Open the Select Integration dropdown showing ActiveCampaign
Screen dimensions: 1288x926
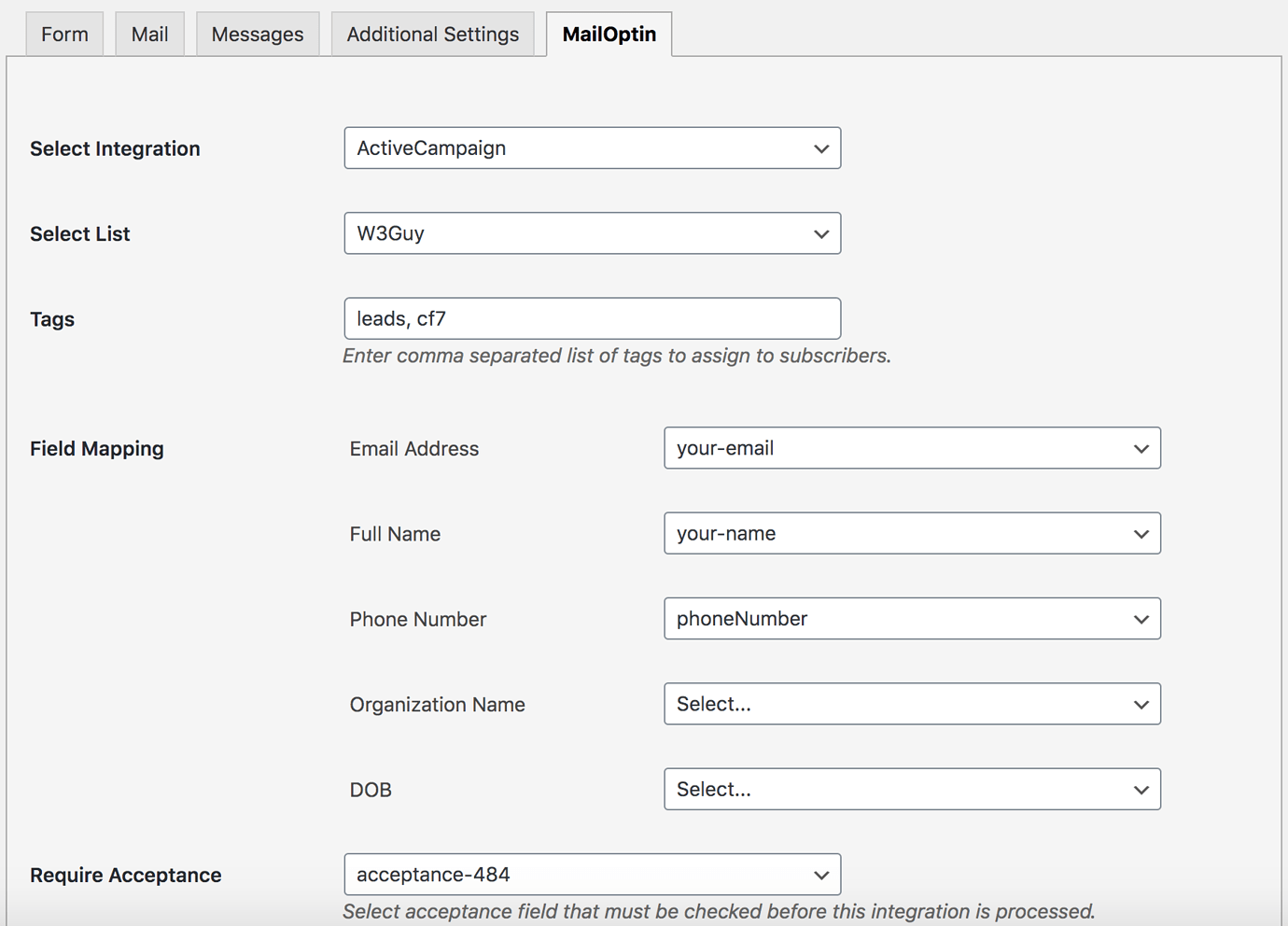592,148
